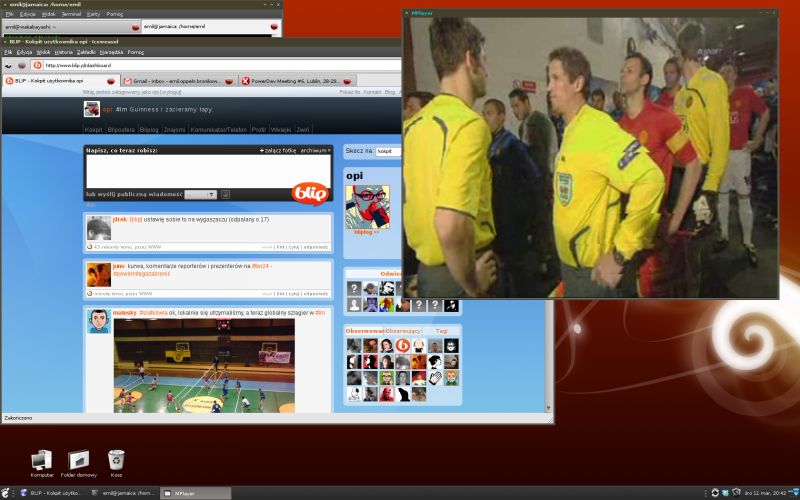Click the date and time clock in the panel
800x500 pixels.
[765, 493]
